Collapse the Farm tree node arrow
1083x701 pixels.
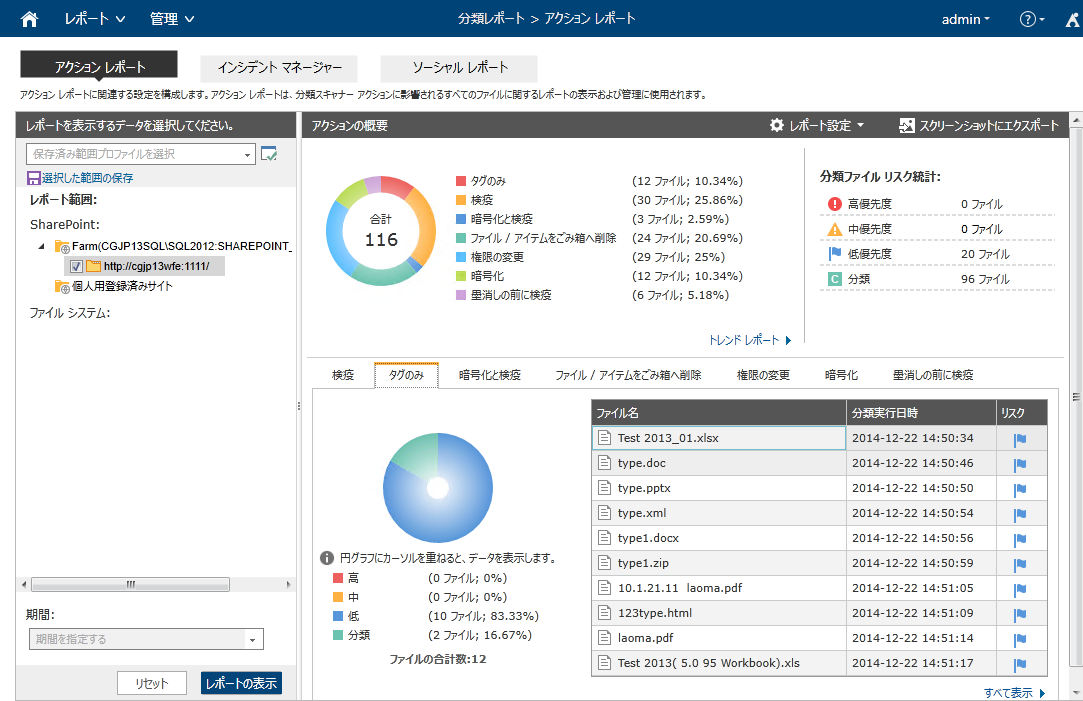(41, 246)
